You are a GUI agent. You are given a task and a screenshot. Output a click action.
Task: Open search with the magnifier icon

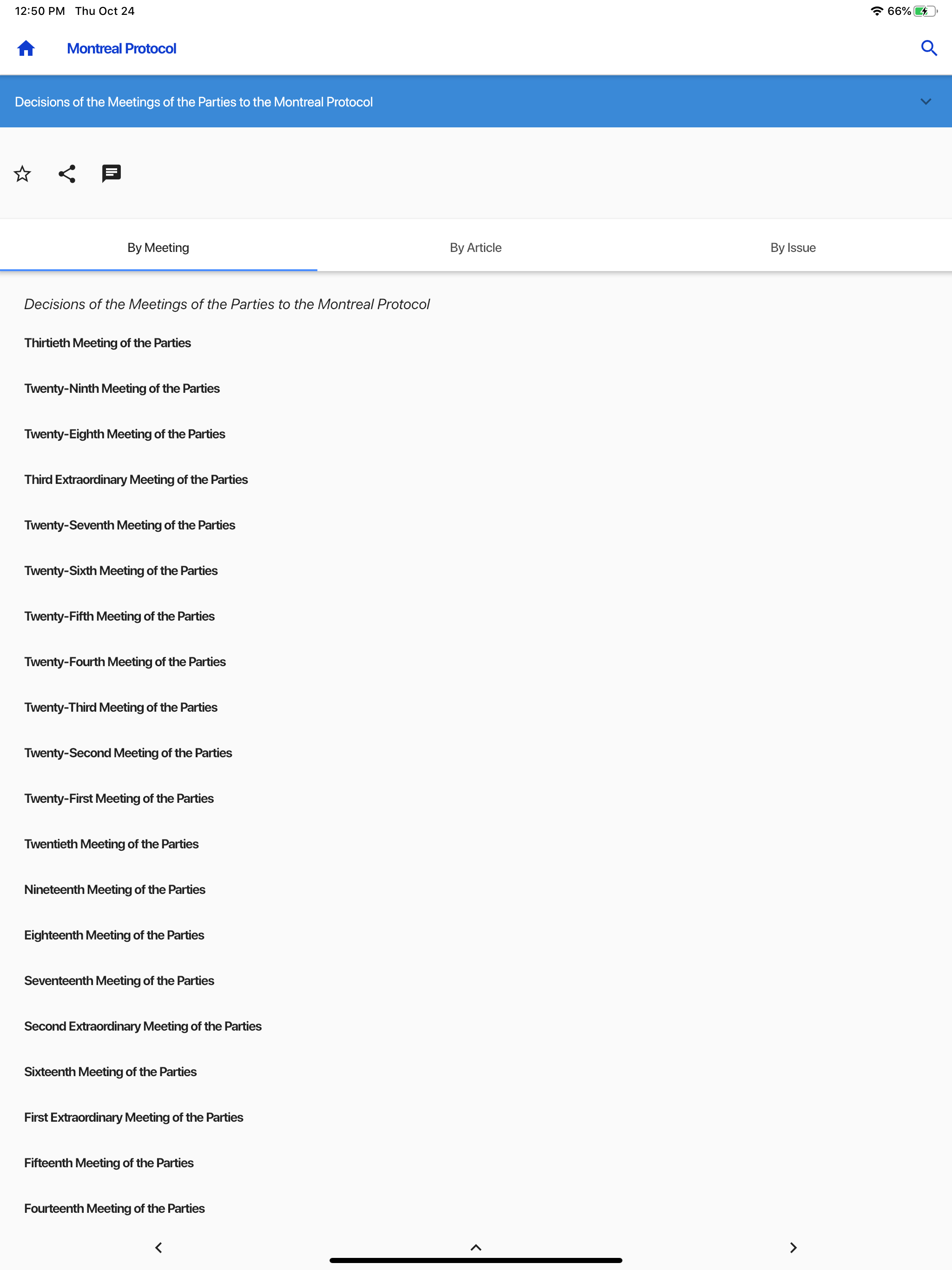click(928, 48)
